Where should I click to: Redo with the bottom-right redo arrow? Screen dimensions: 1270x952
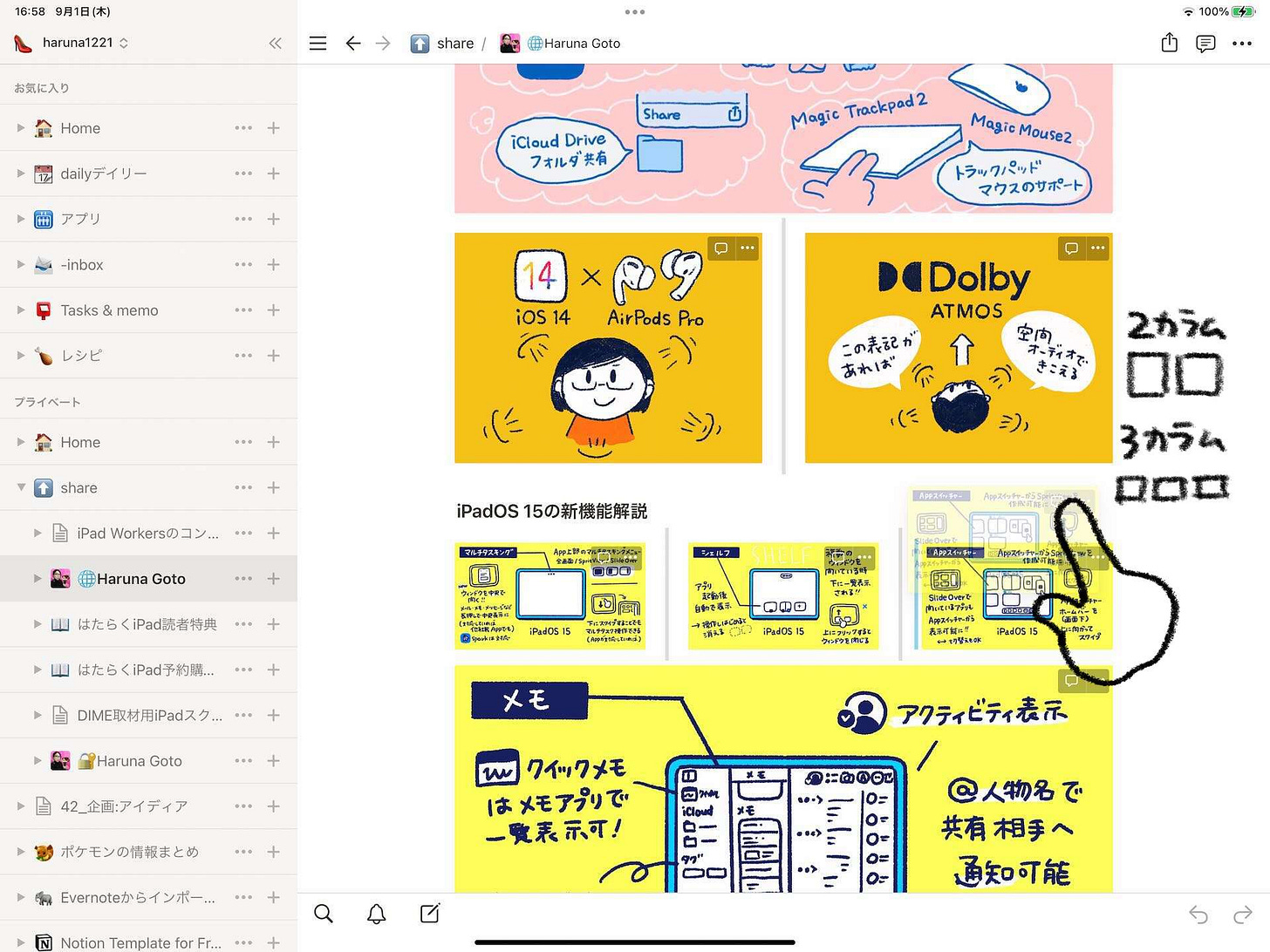tap(1242, 915)
